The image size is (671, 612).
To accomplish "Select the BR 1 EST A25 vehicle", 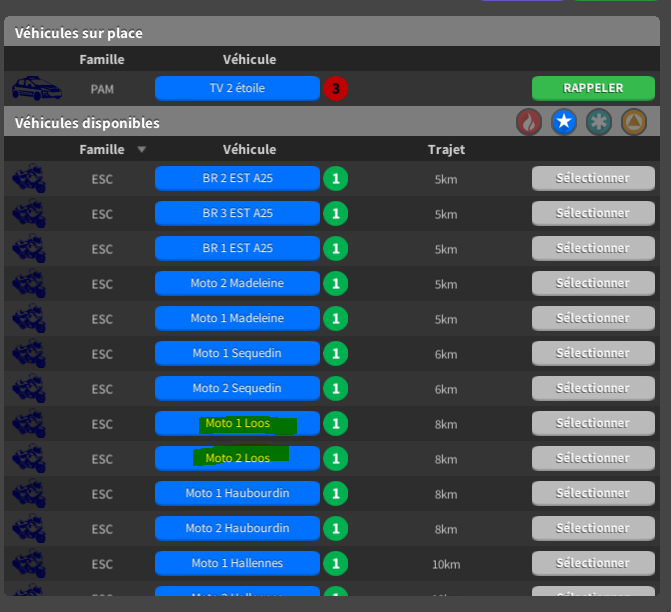I will tap(593, 248).
